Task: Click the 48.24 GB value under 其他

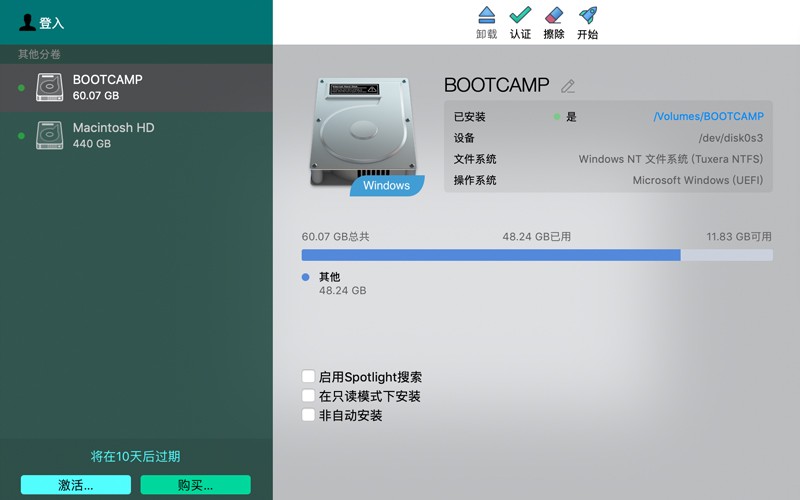Action: click(342, 290)
